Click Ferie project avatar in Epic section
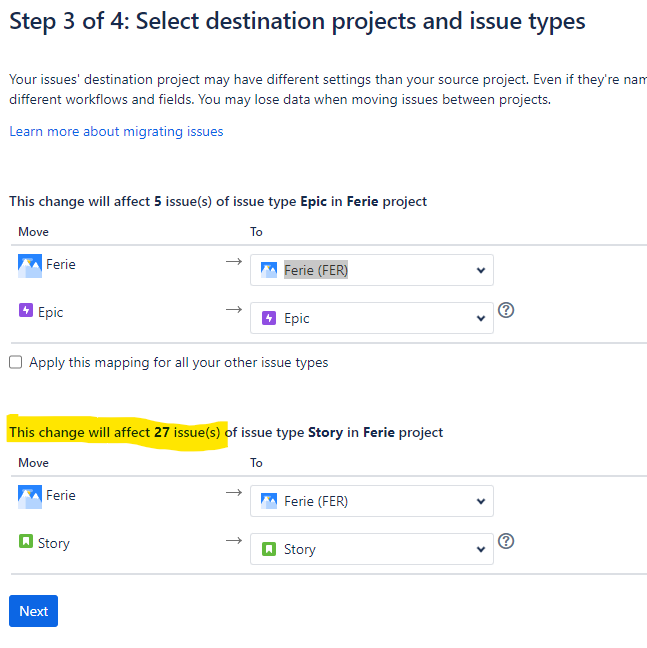 tap(30, 265)
